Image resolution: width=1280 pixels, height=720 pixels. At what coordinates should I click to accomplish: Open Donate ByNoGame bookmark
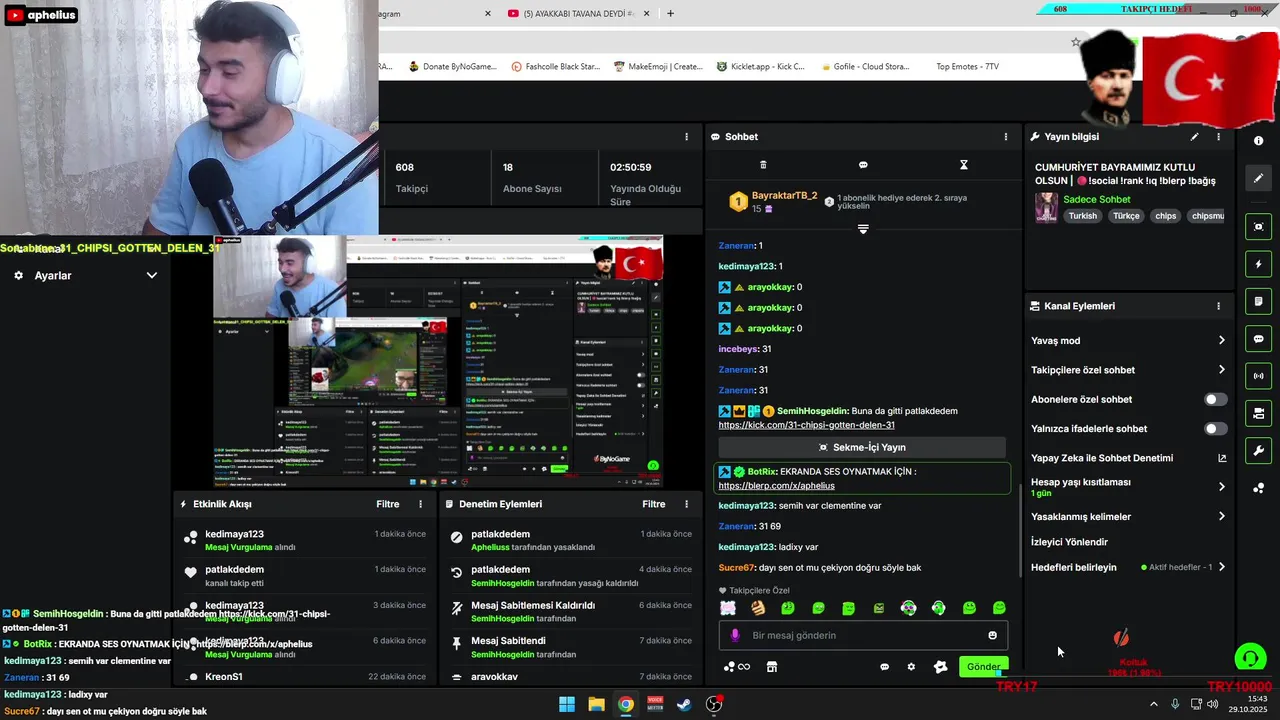point(452,67)
